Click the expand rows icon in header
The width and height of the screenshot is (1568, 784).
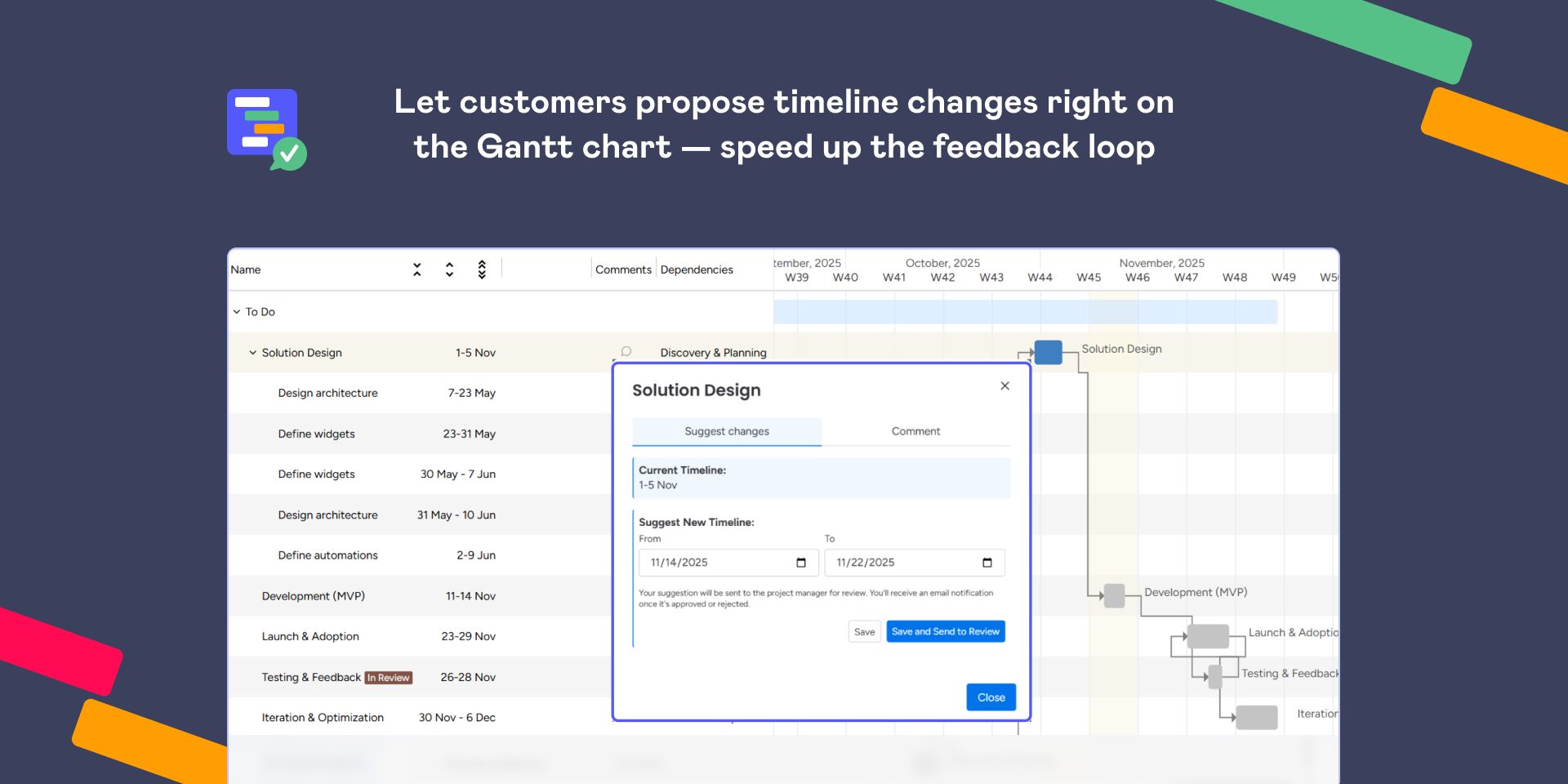(x=449, y=269)
